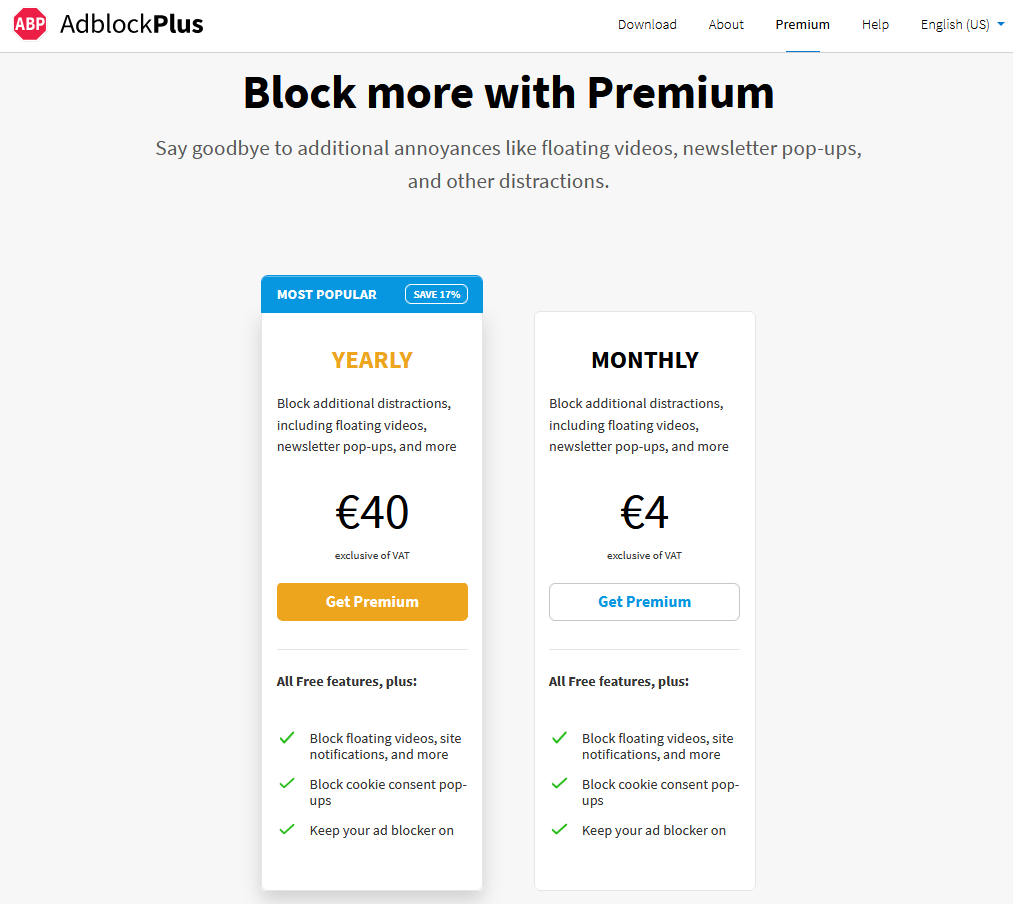Click the Monthly floating videos checkmark icon

pyautogui.click(x=559, y=737)
